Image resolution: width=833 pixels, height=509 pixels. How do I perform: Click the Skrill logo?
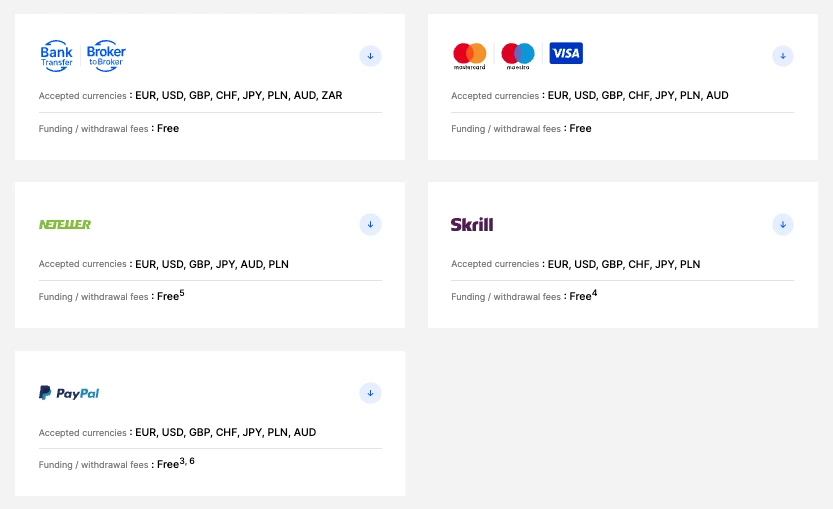472,224
